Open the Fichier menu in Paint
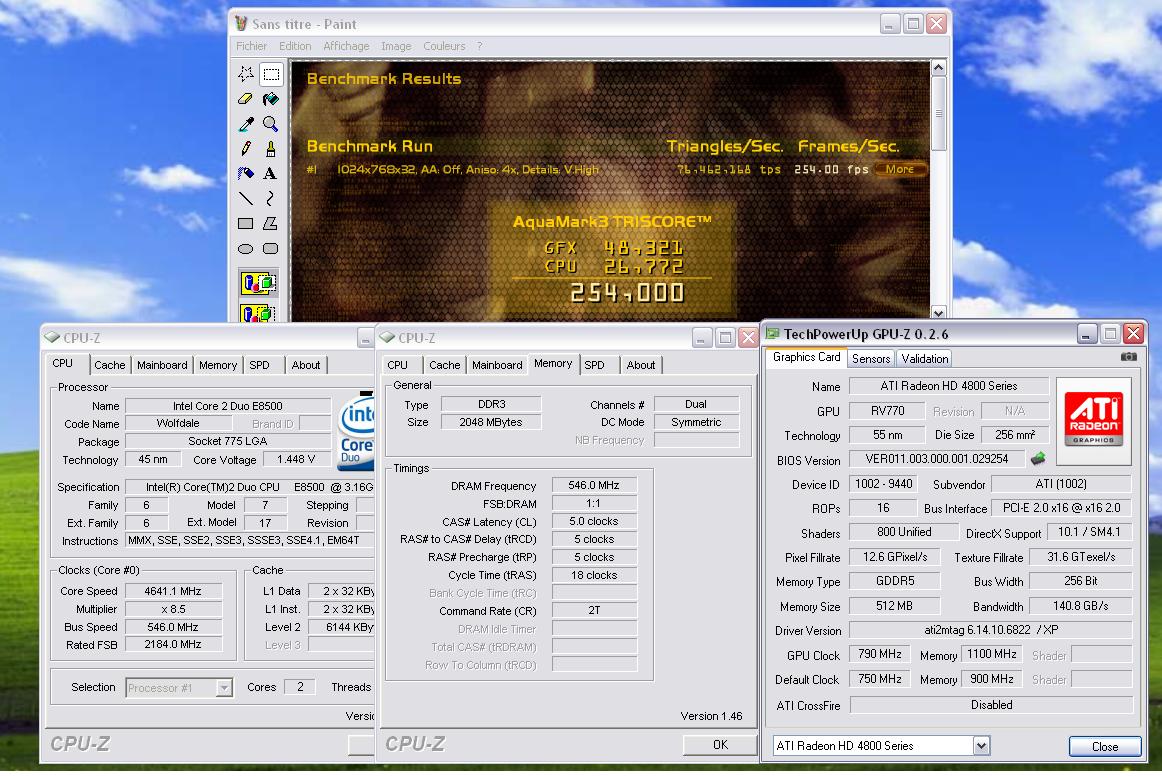This screenshot has width=1162, height=776. [251, 46]
